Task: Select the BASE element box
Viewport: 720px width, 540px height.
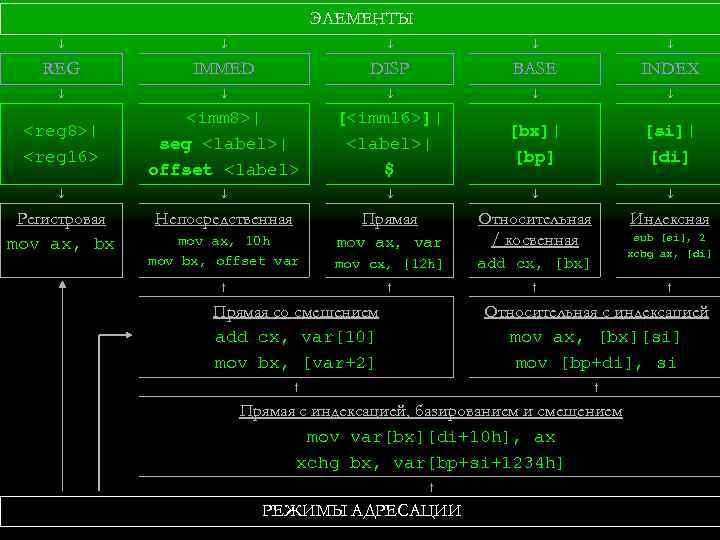Action: (x=534, y=69)
